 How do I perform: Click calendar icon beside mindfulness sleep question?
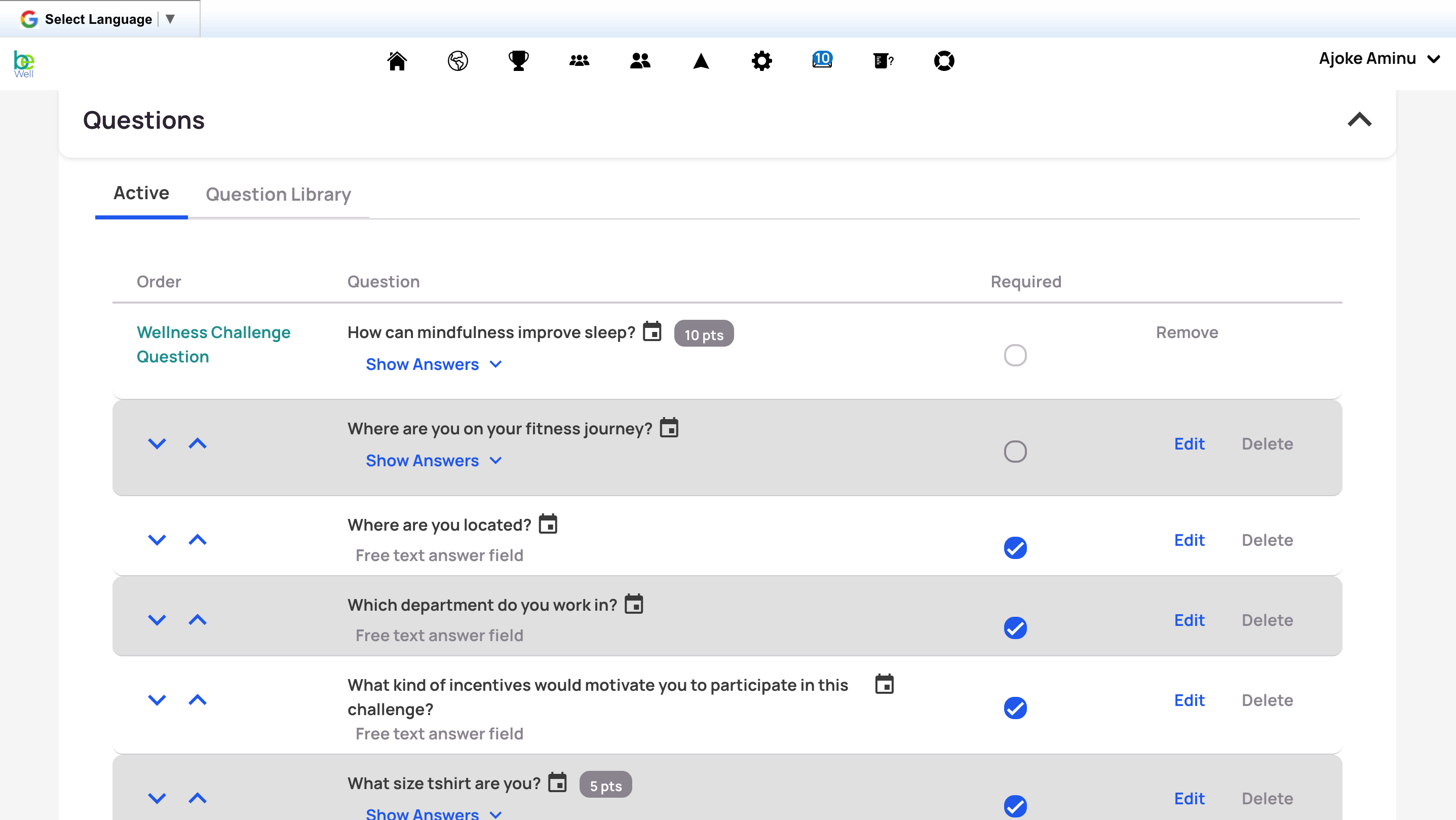(652, 331)
